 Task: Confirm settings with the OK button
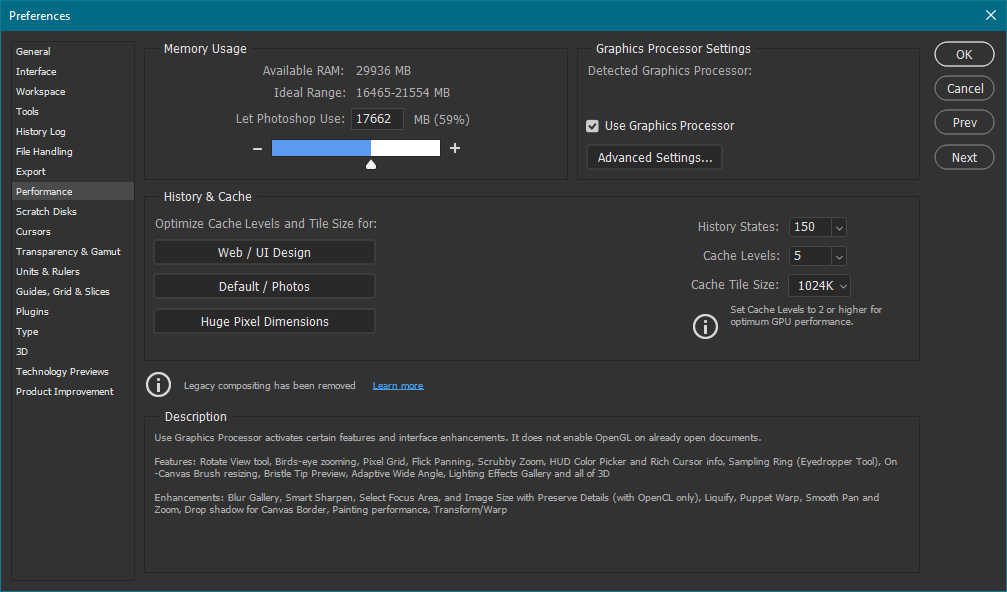click(963, 54)
